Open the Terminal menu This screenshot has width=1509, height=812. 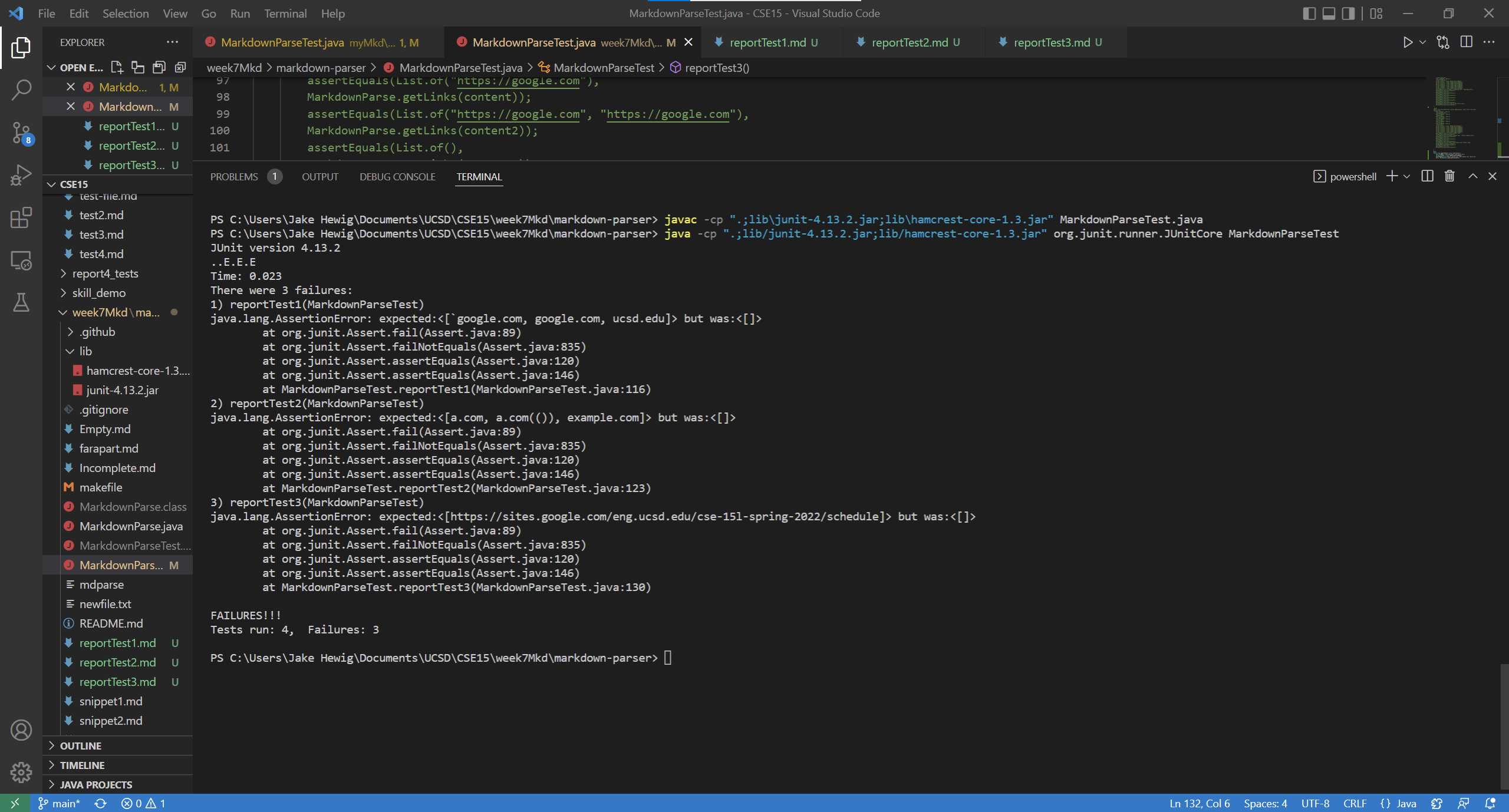tap(285, 14)
